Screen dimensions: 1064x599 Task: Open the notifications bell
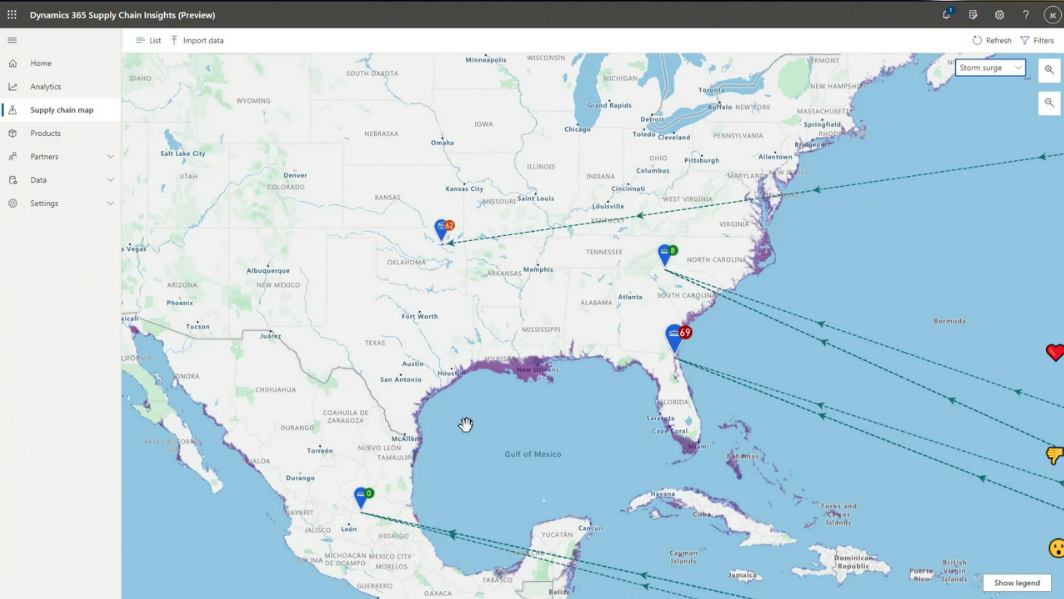(946, 15)
